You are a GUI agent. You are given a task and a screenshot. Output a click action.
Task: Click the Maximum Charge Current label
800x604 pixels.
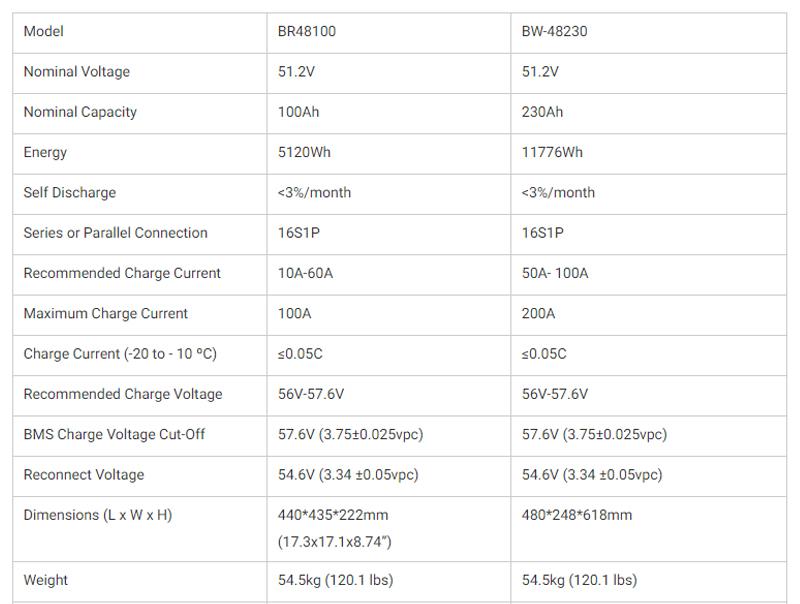click(106, 313)
